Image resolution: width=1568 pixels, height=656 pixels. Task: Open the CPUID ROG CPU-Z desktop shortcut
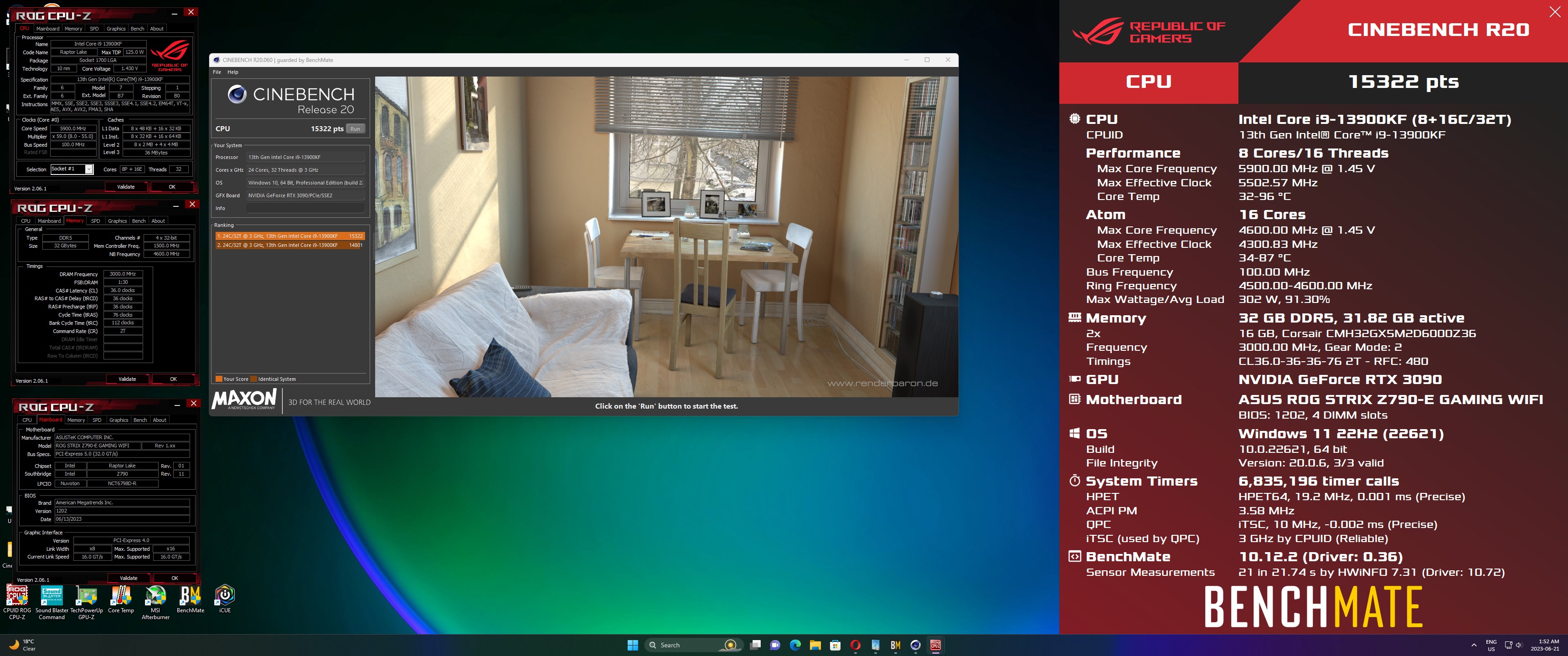pyautogui.click(x=17, y=602)
